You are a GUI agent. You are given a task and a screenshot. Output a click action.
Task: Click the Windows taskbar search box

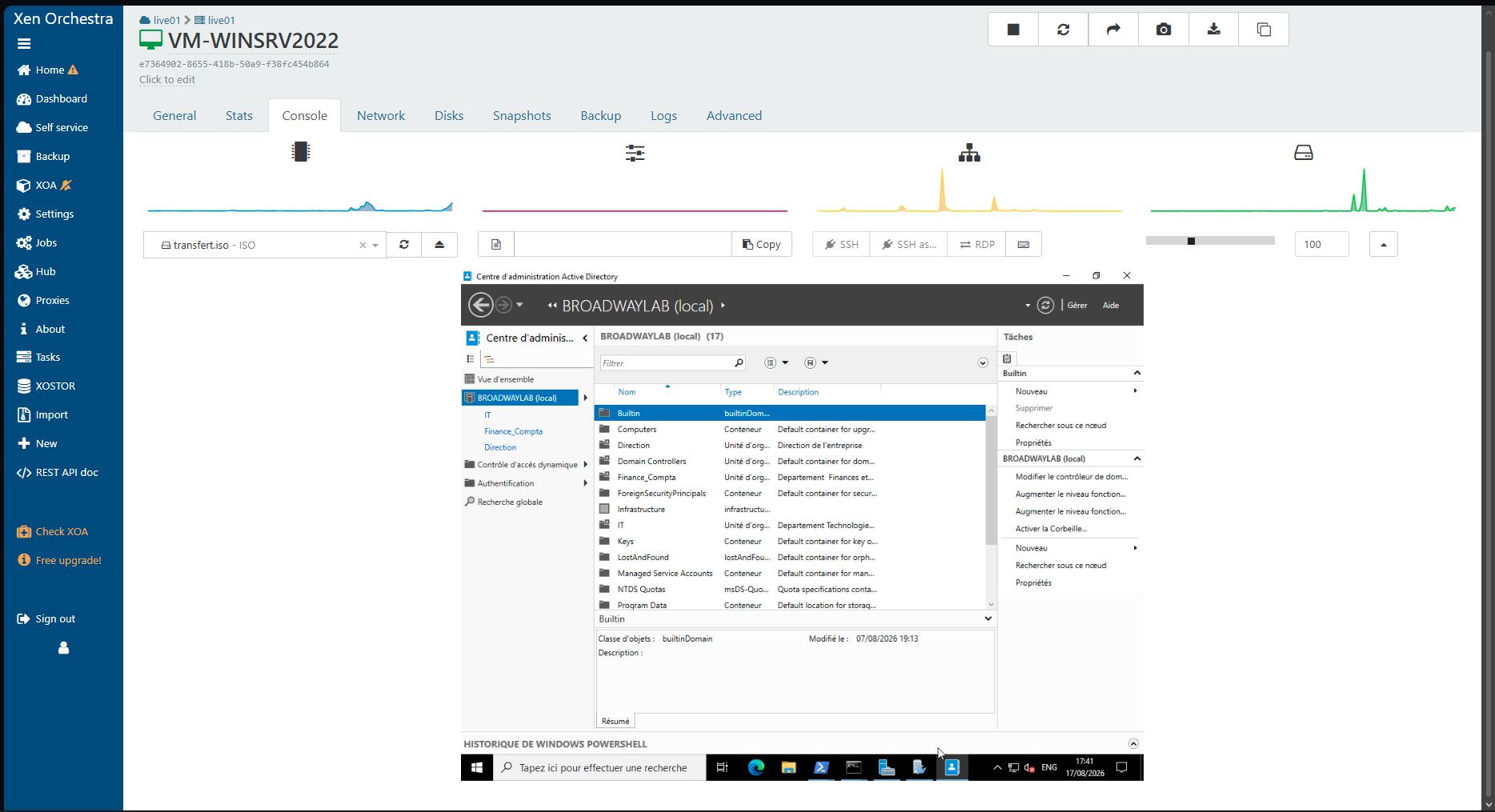coord(600,767)
